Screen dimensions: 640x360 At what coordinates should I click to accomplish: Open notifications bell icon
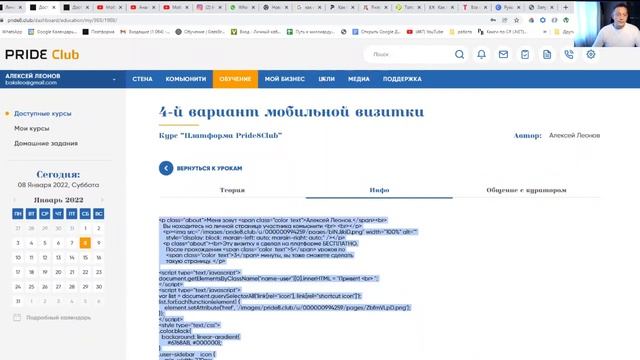pyautogui.click(x=482, y=54)
